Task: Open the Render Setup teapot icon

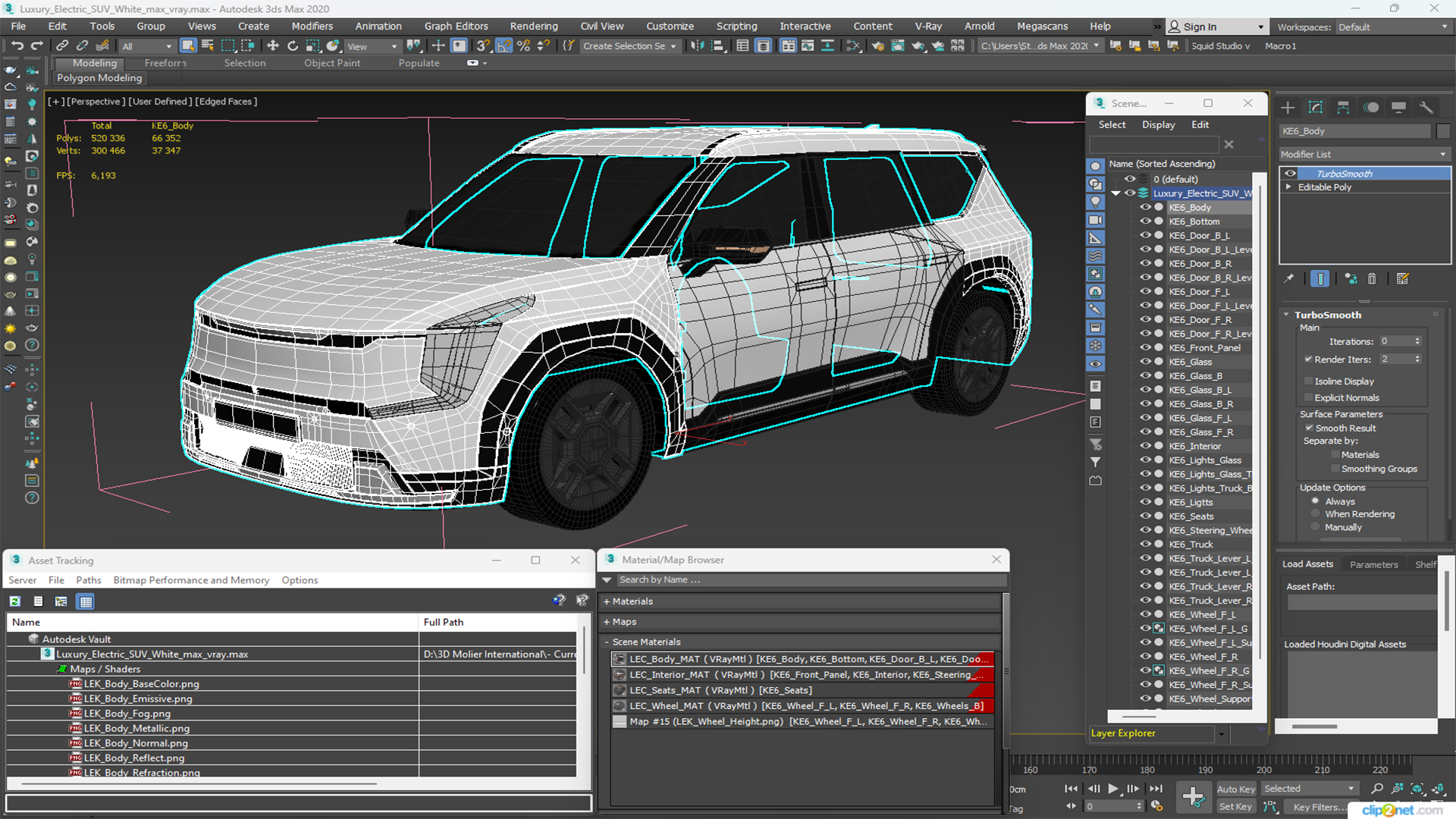Action: click(x=877, y=45)
